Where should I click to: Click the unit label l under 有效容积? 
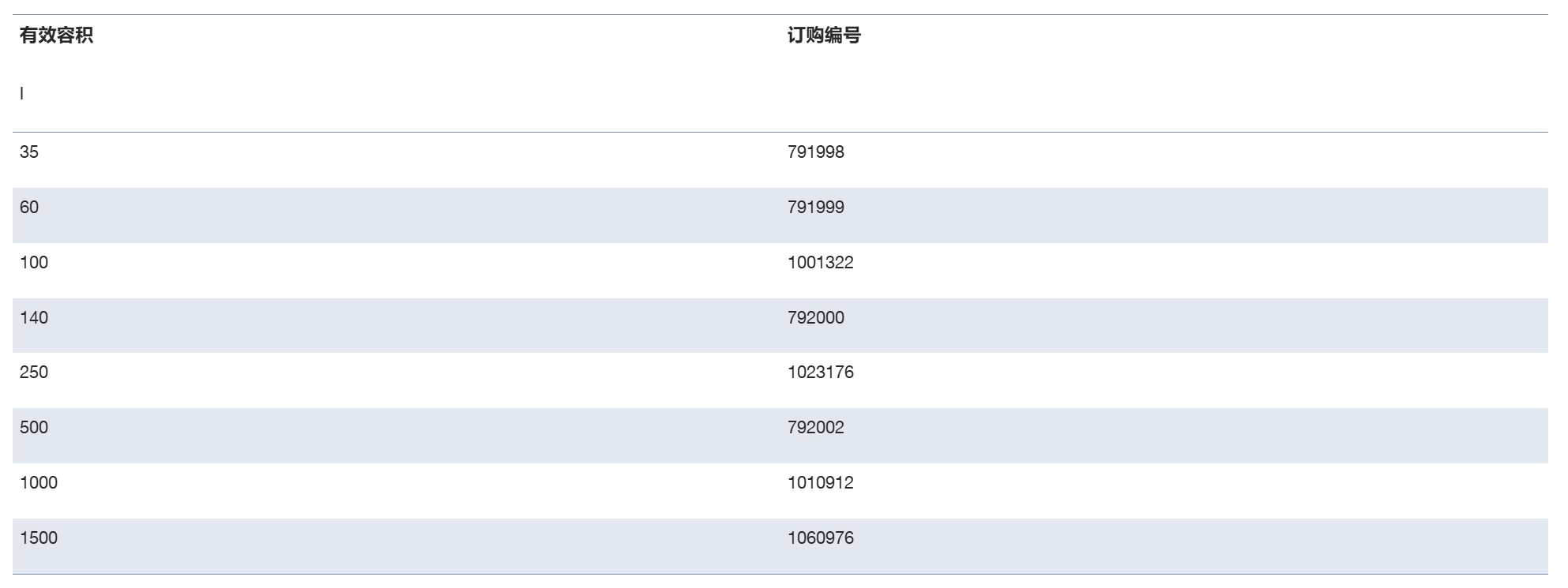tap(21, 94)
